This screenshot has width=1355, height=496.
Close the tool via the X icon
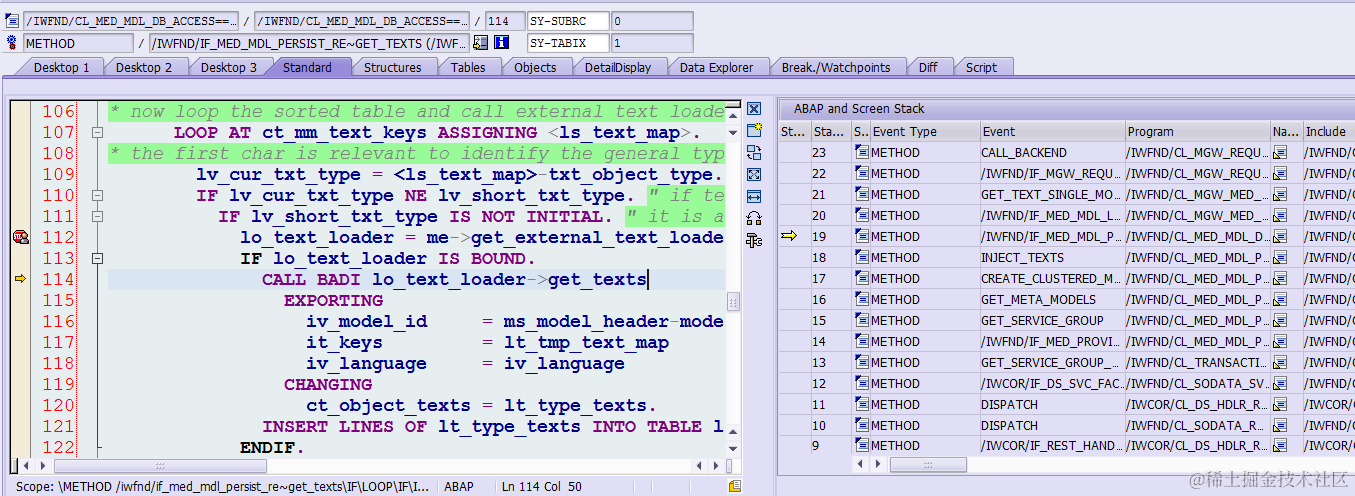(x=754, y=108)
